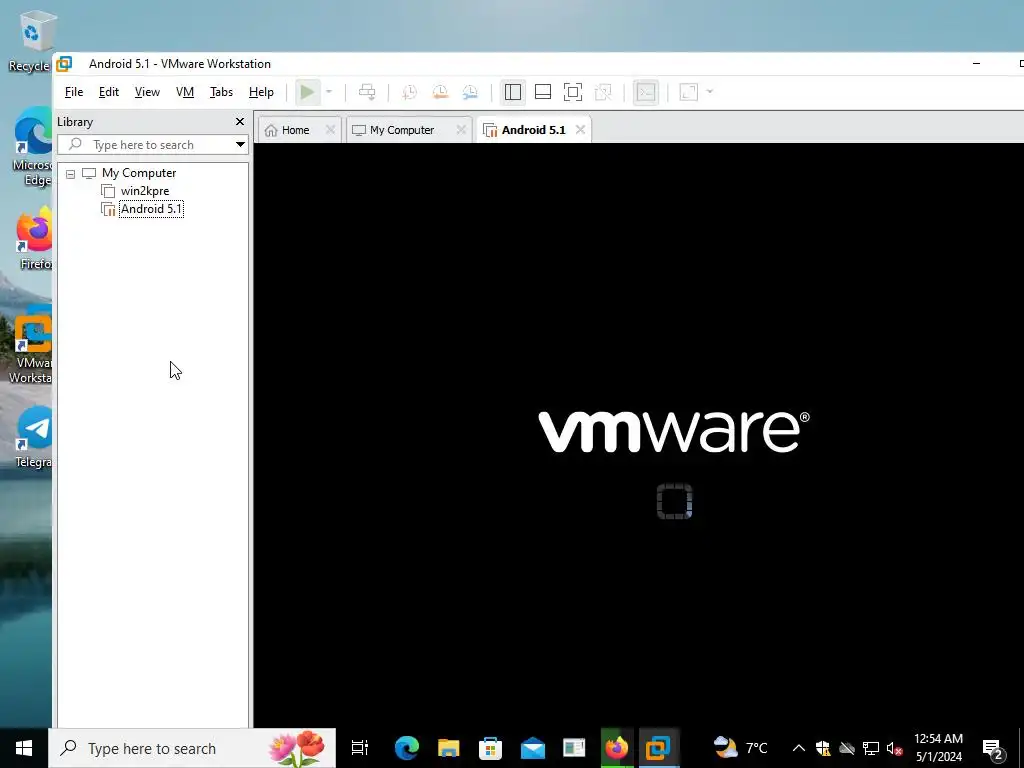
Task: Click the green Power On play button
Action: pyautogui.click(x=307, y=92)
